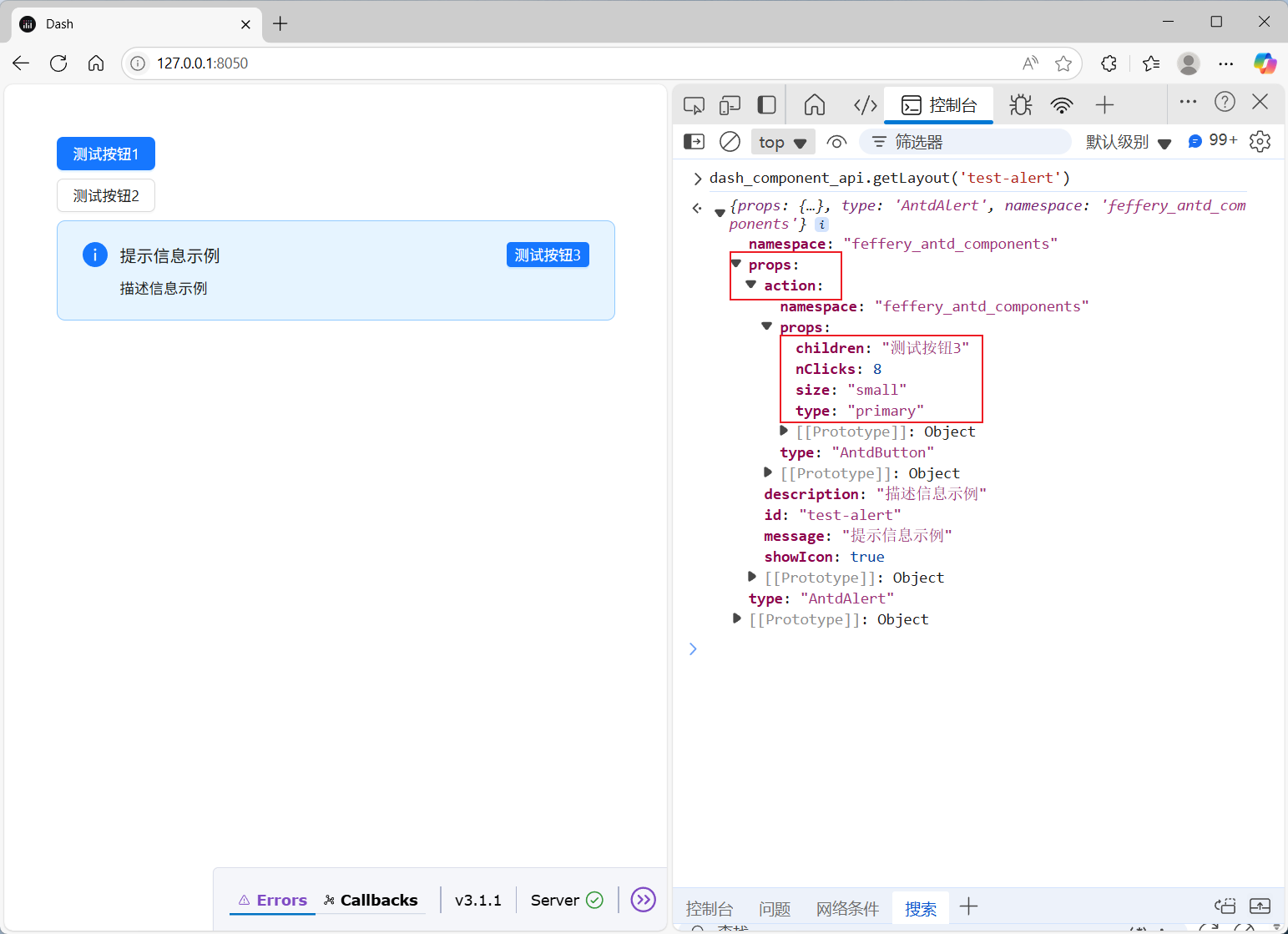The image size is (1288, 934).
Task: Toggle device emulation icon in DevTools
Action: [x=730, y=105]
